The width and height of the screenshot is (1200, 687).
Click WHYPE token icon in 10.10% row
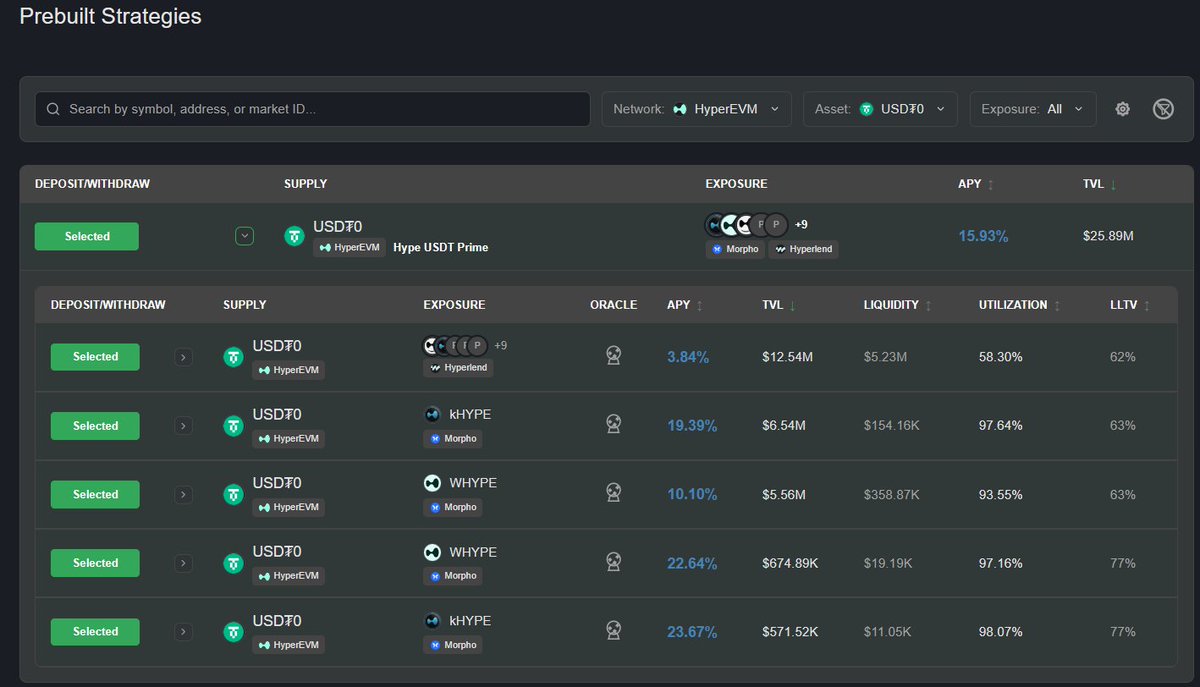coord(432,483)
